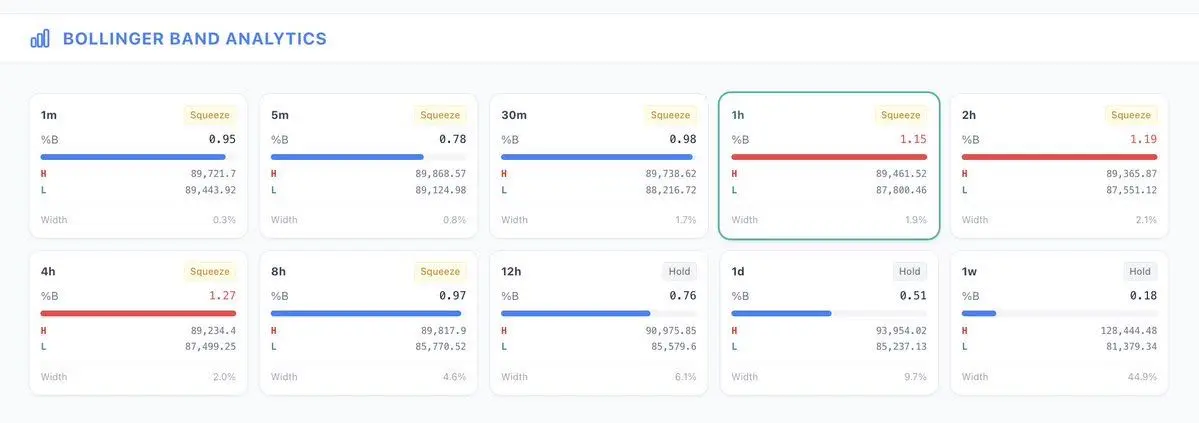The width and height of the screenshot is (1199, 423).
Task: Click the red %B value 1.15
Action: (x=913, y=139)
